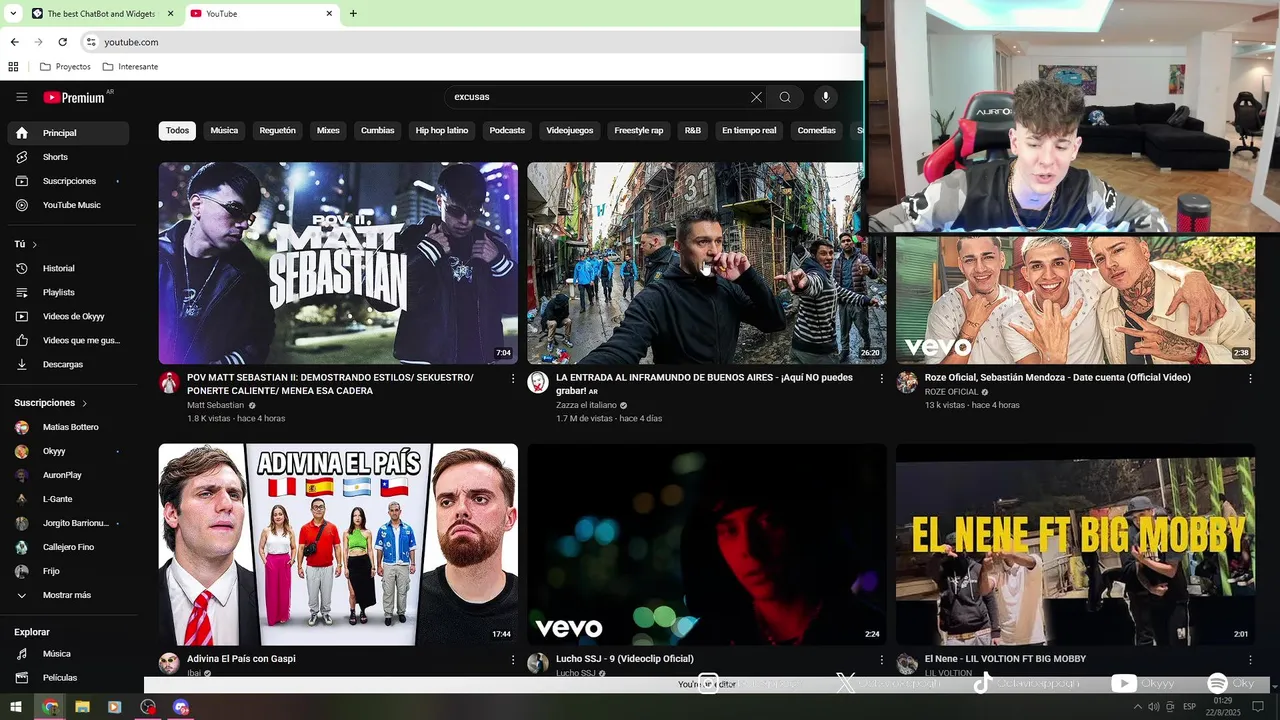Clear the search box with the X icon

coord(756,97)
